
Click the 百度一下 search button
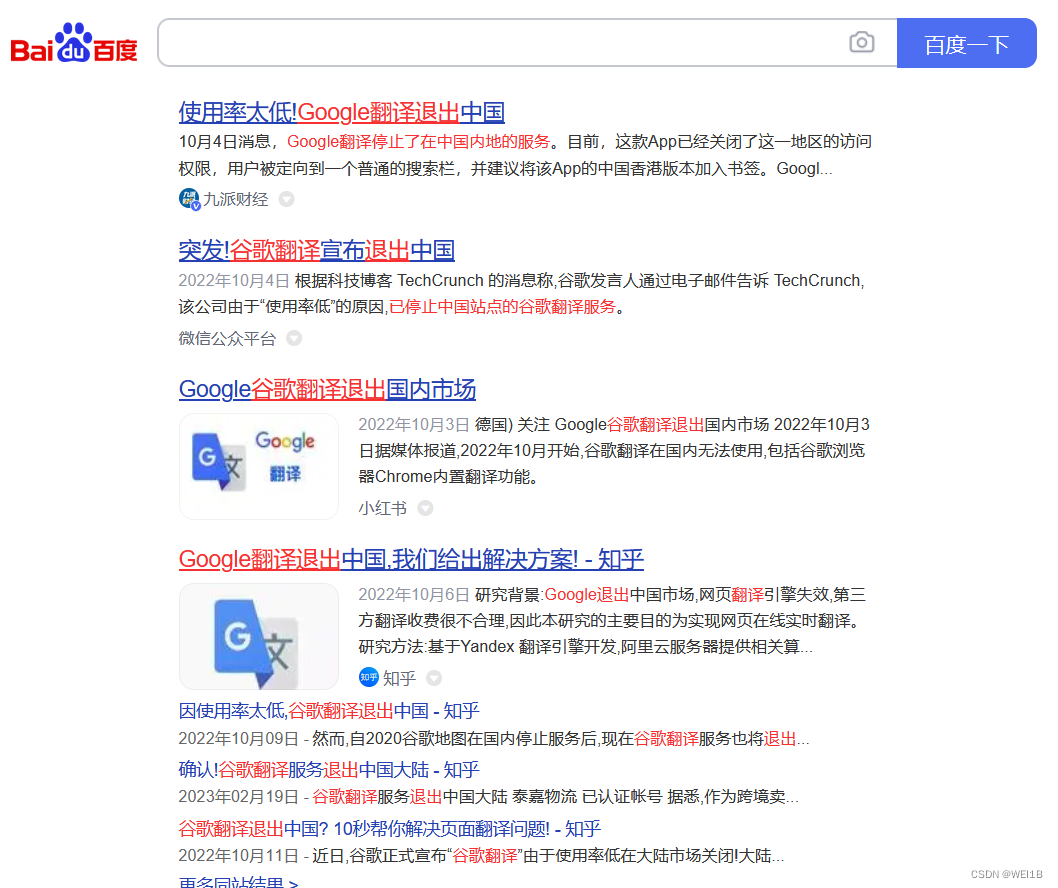coord(966,43)
